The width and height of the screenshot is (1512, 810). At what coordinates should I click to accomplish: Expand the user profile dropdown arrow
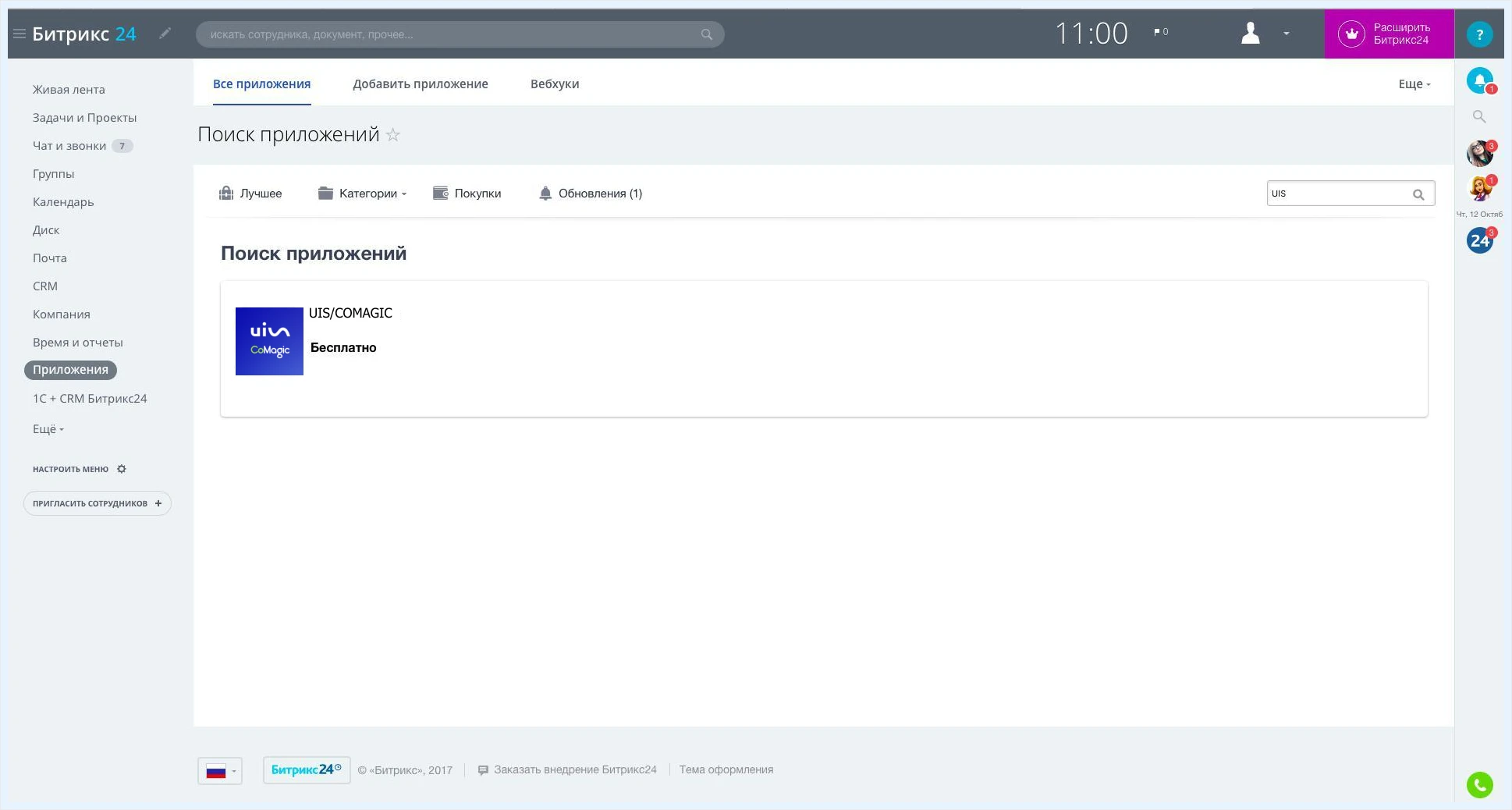(1287, 34)
